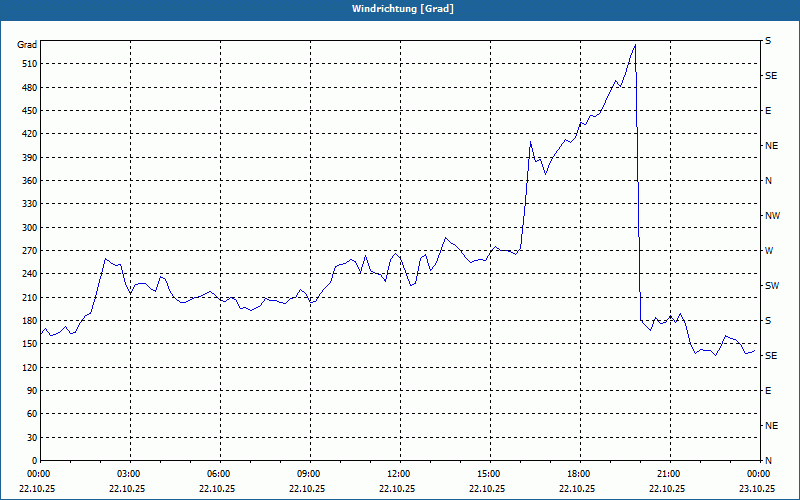Select the 'Grad' unit label on the y-axis
Screen dimensions: 800x500
(27, 45)
